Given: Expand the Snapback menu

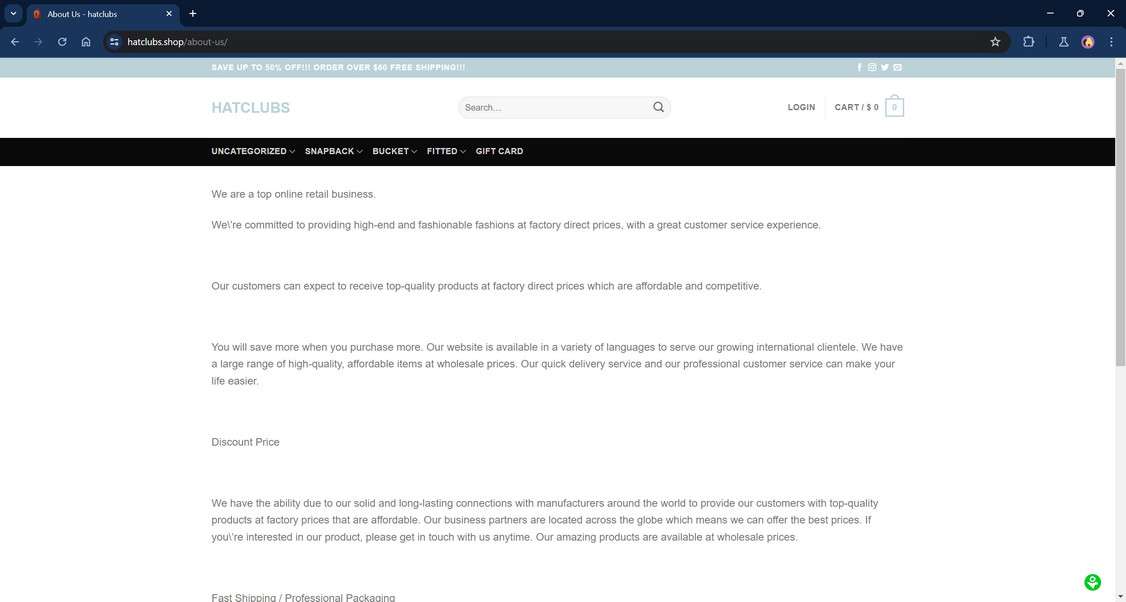Looking at the screenshot, I should pyautogui.click(x=333, y=151).
